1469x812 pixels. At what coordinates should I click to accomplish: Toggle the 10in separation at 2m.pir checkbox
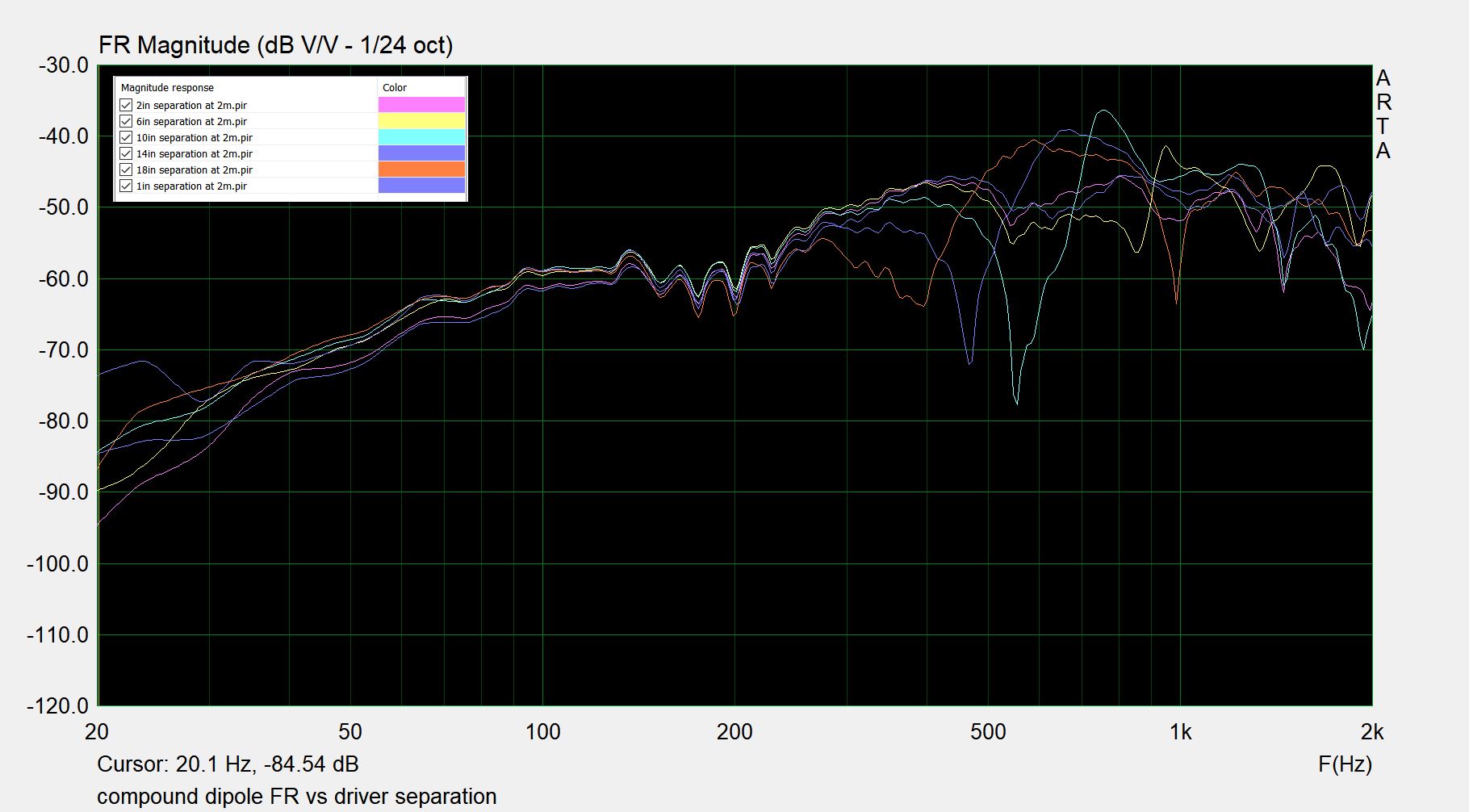126,137
